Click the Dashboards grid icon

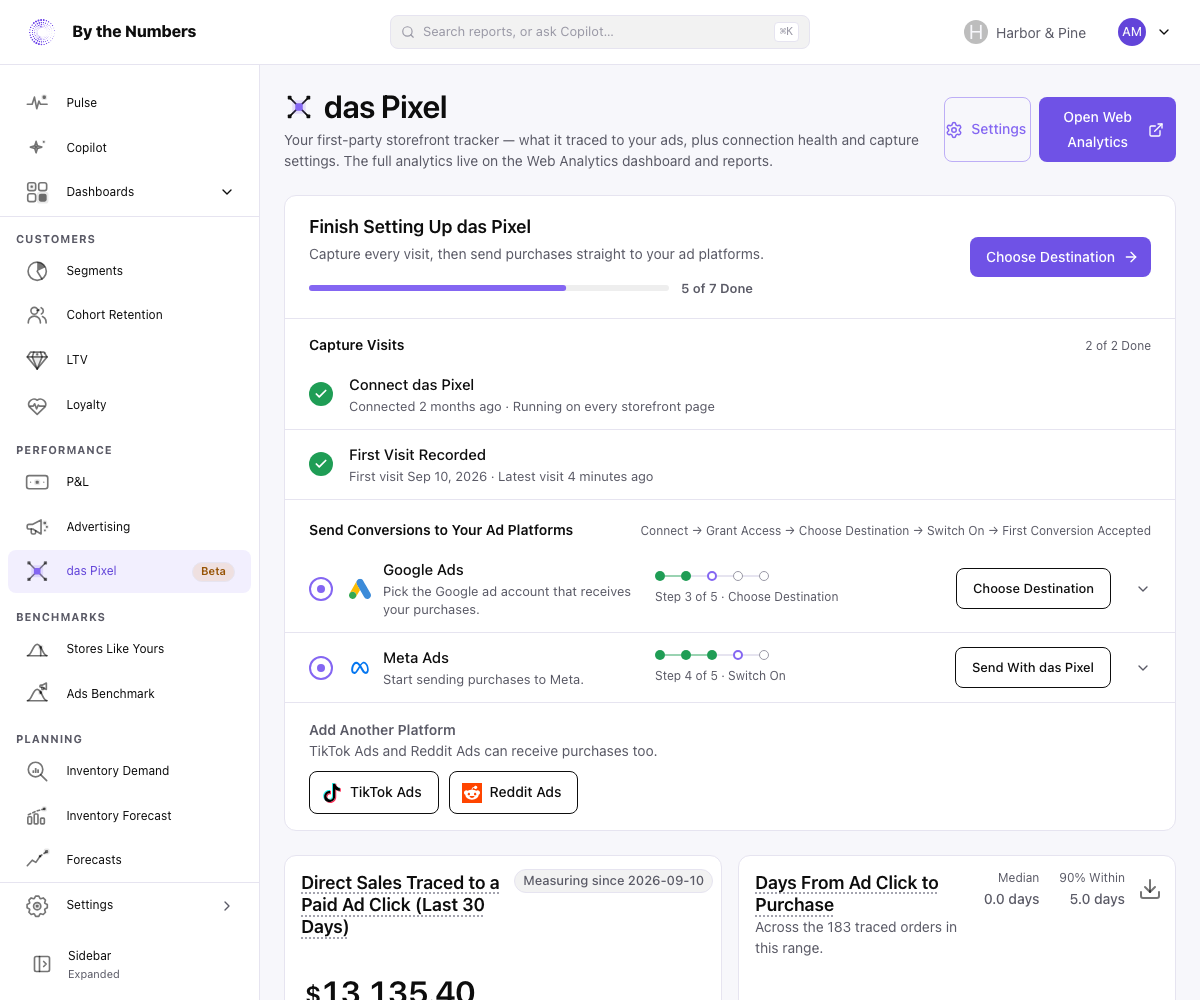tap(37, 192)
